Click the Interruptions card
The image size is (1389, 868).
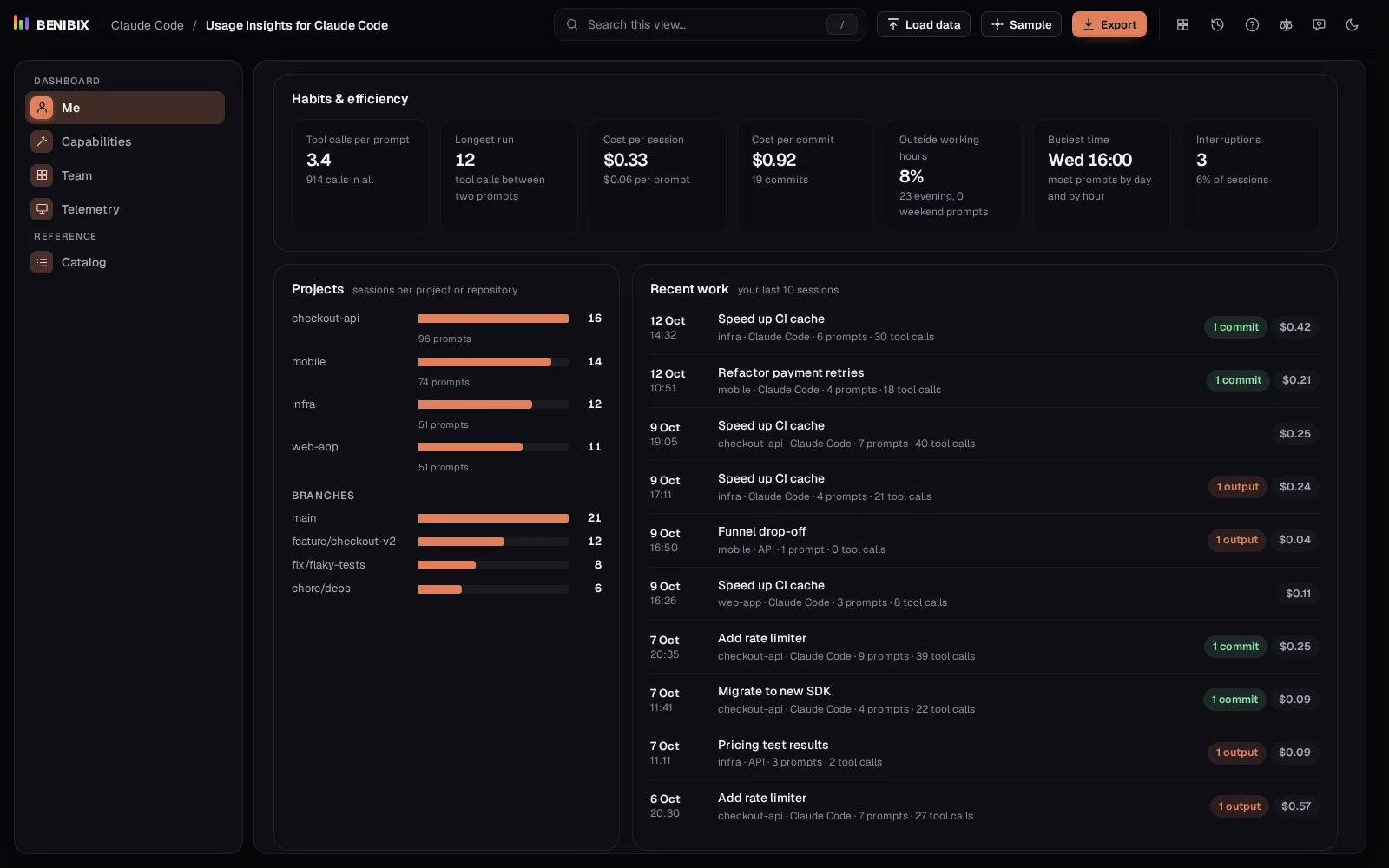click(1250, 176)
